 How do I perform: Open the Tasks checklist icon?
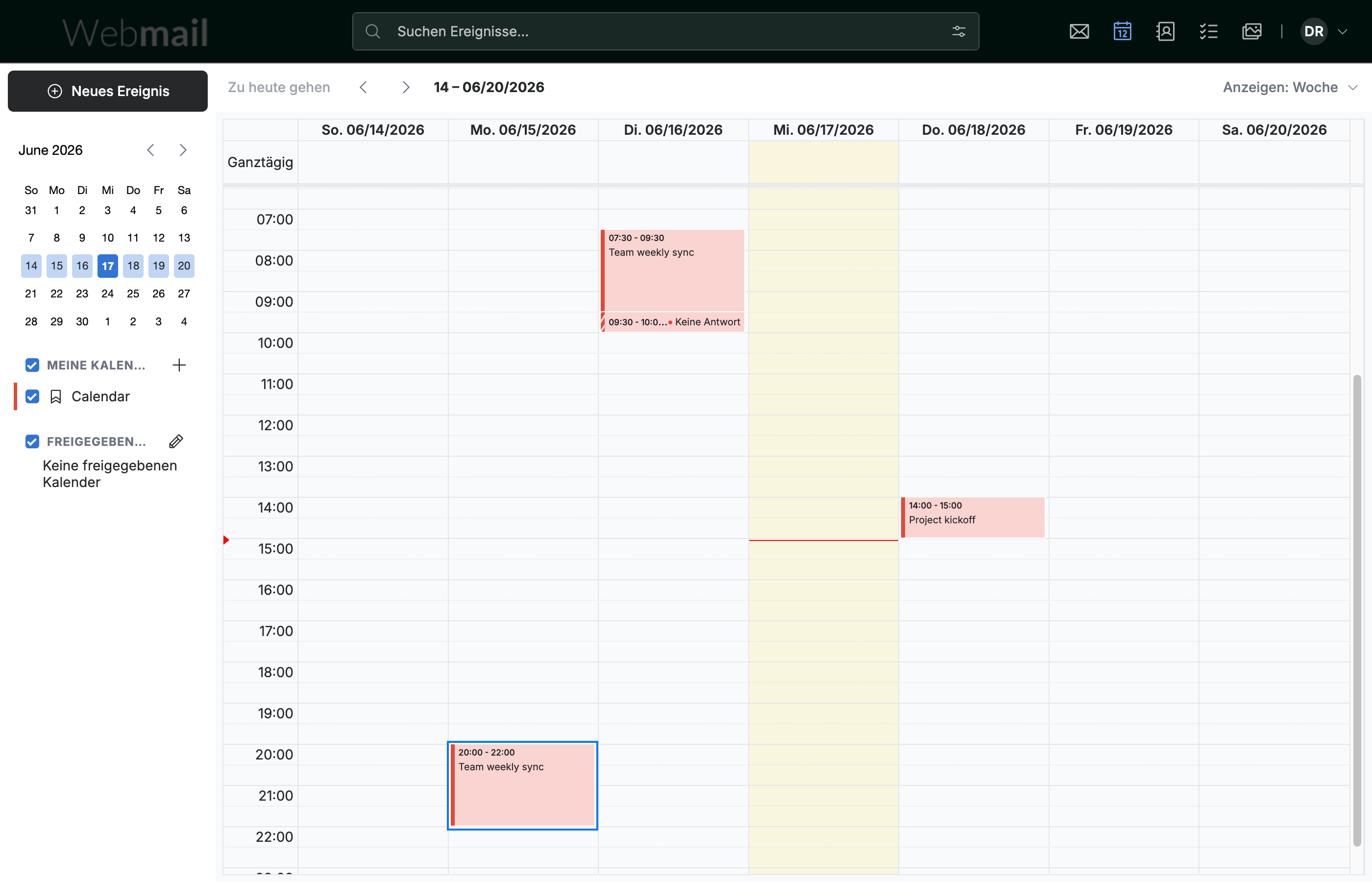(1208, 31)
